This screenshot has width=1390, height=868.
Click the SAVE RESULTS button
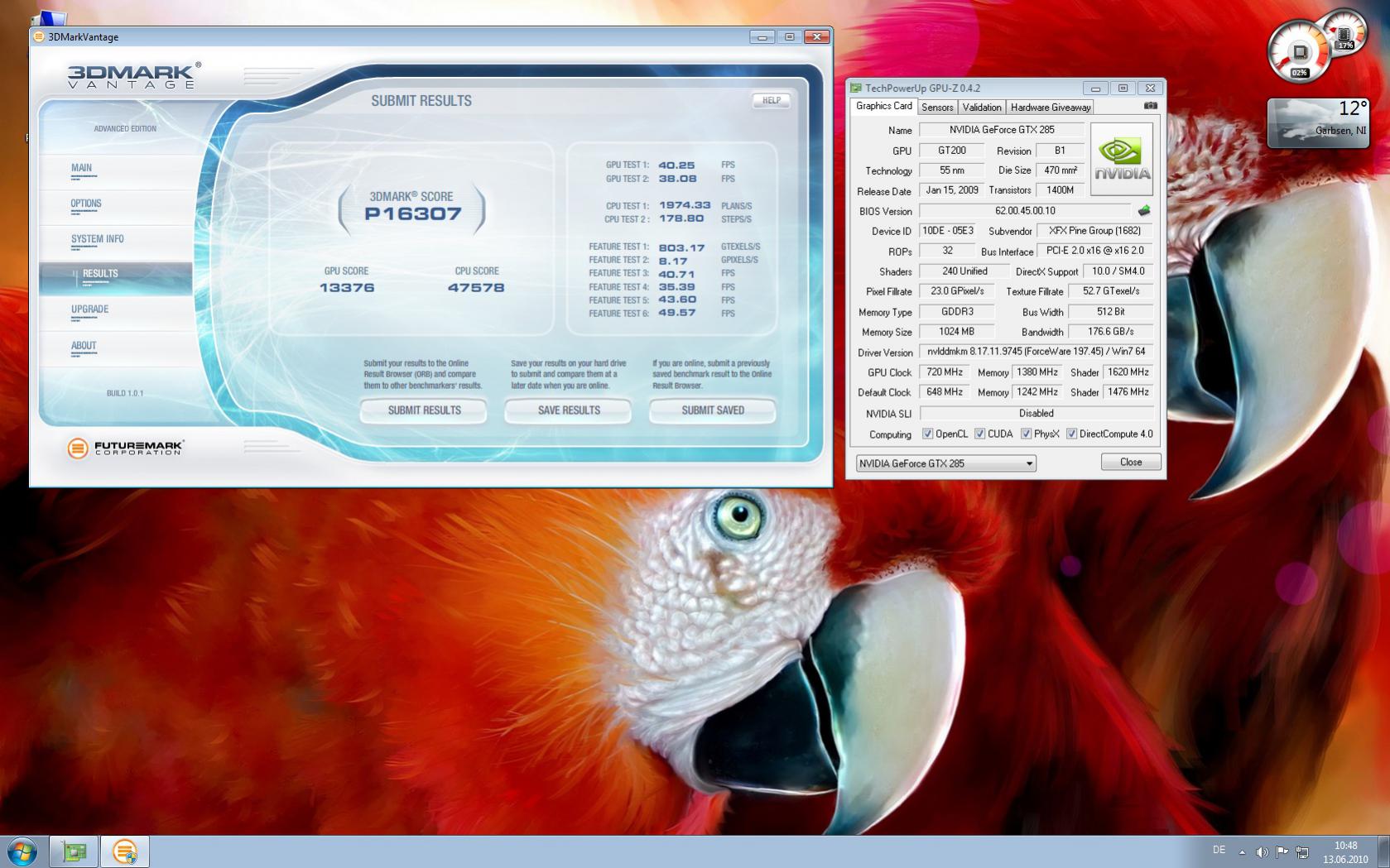(569, 410)
